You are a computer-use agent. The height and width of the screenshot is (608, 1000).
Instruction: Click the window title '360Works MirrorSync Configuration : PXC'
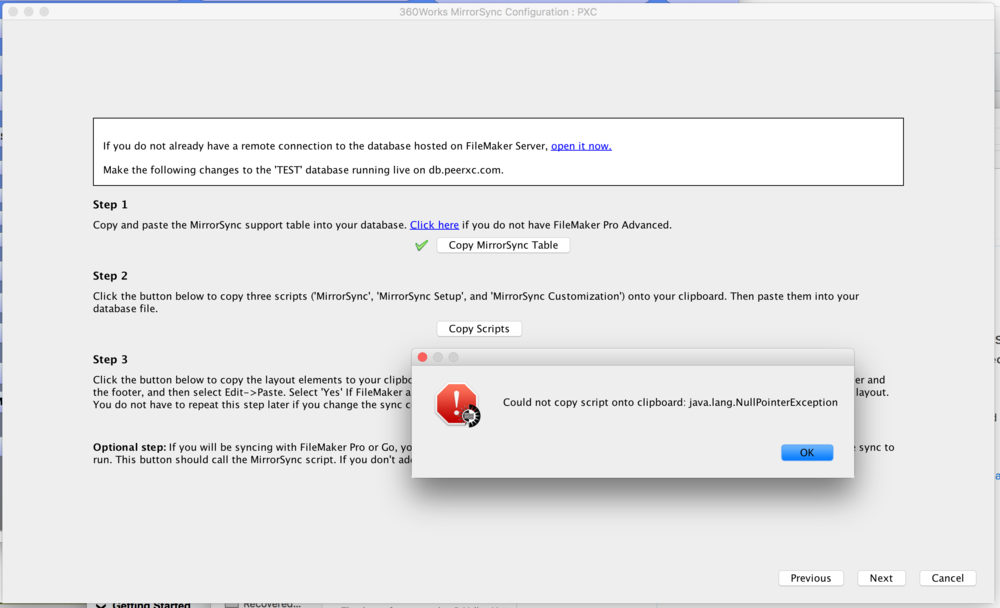point(498,12)
